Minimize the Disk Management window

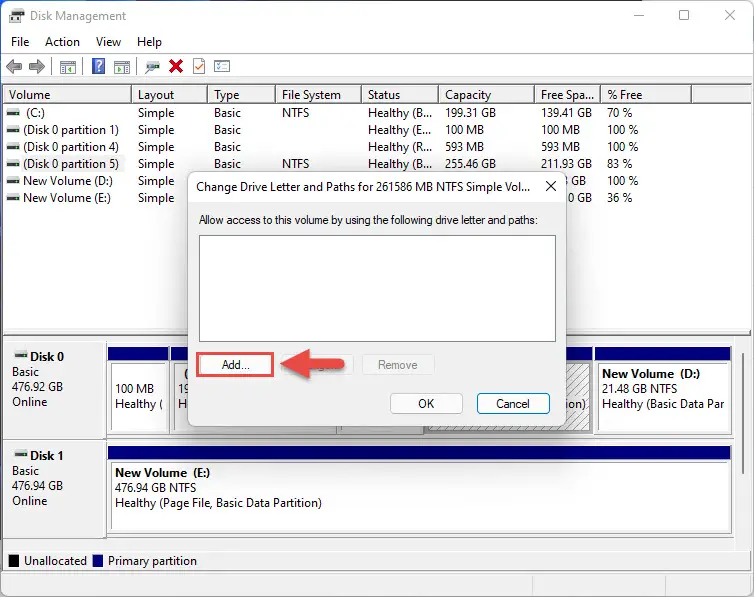(639, 15)
